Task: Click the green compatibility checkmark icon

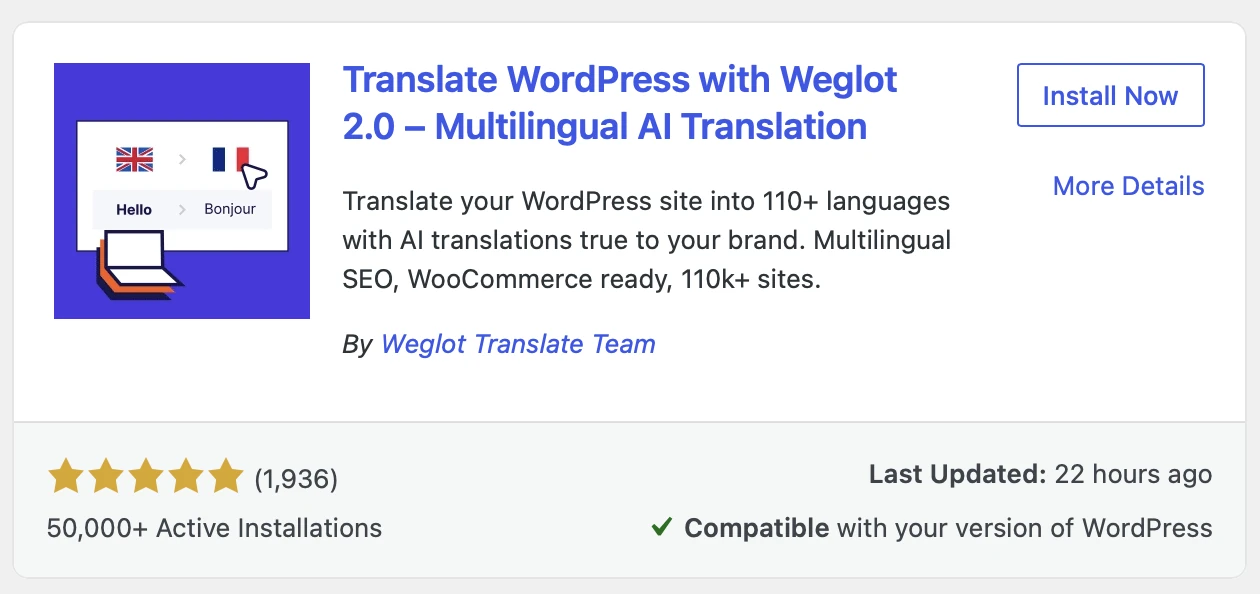Action: click(x=661, y=526)
